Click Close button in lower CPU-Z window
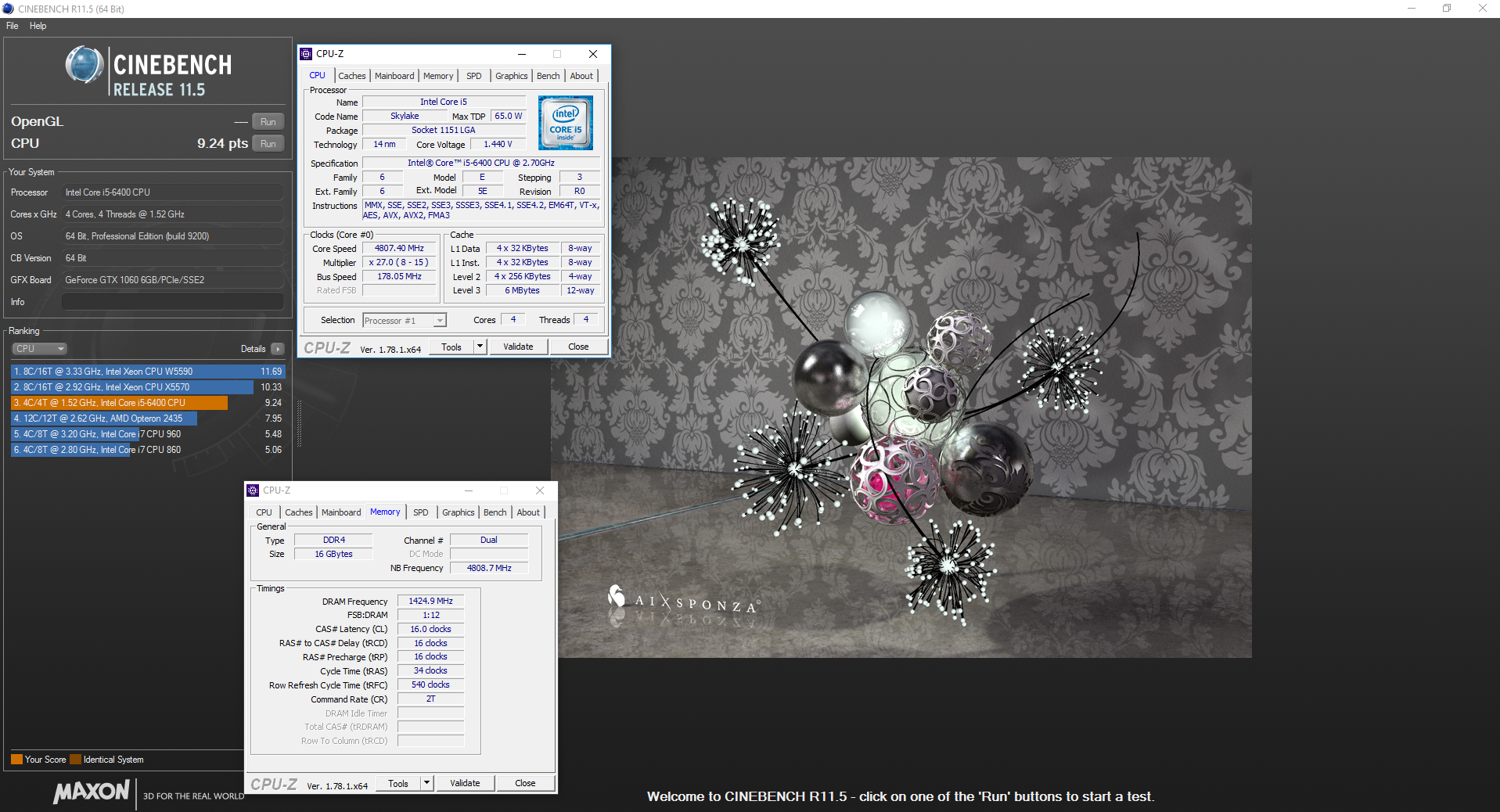 (525, 784)
